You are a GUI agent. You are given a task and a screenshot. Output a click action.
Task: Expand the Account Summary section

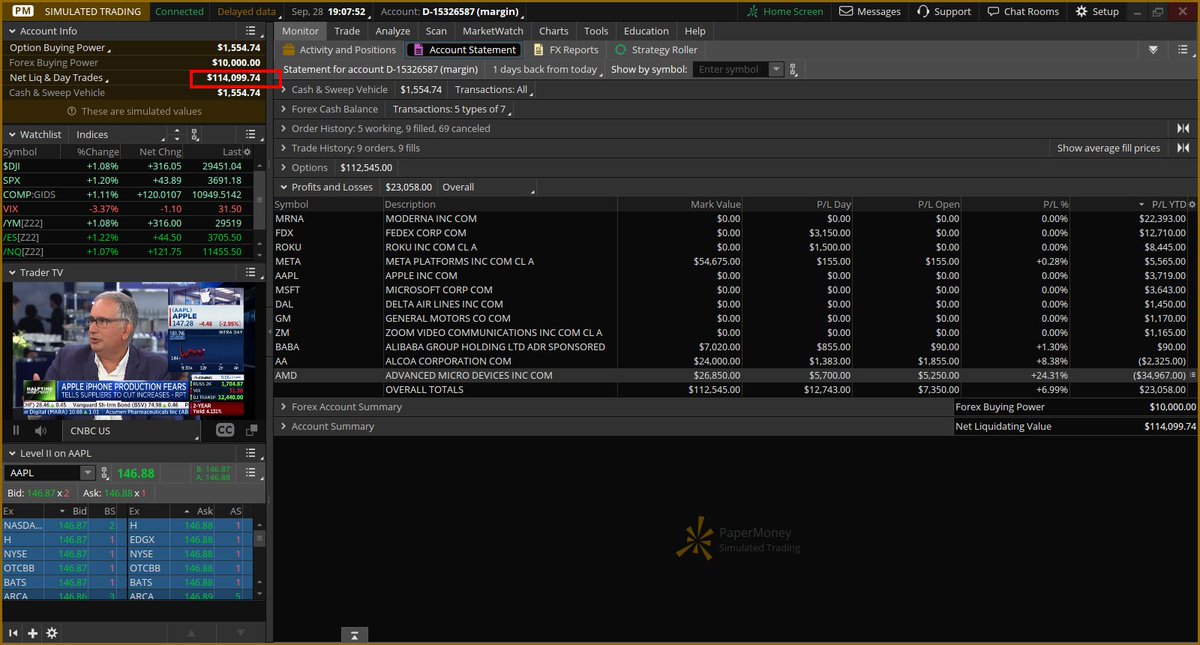[x=283, y=426]
